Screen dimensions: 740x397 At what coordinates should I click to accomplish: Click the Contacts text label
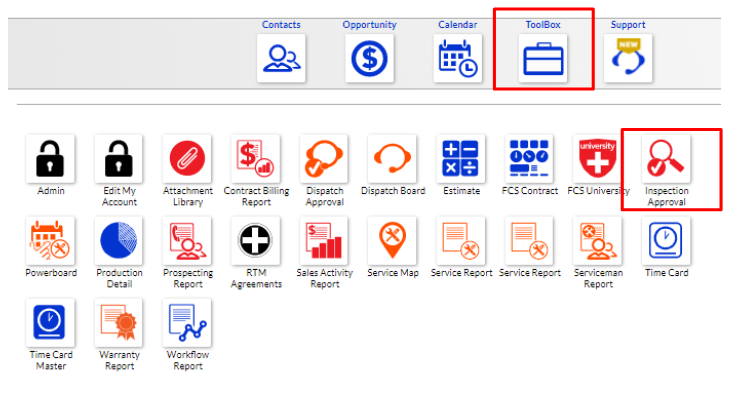tap(281, 25)
